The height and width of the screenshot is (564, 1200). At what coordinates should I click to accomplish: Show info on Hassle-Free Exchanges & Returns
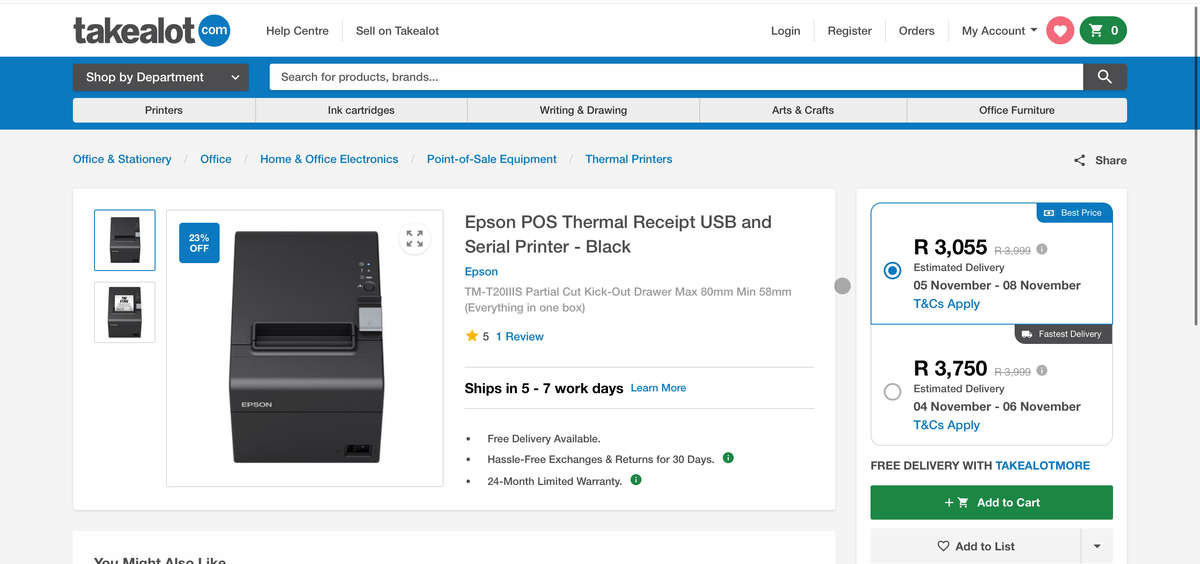pyautogui.click(x=728, y=458)
